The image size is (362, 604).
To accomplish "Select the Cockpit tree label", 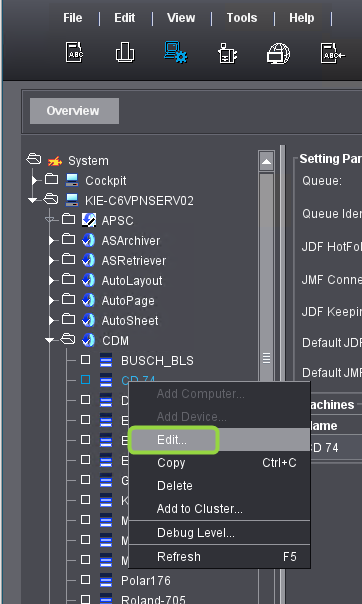I will [106, 181].
